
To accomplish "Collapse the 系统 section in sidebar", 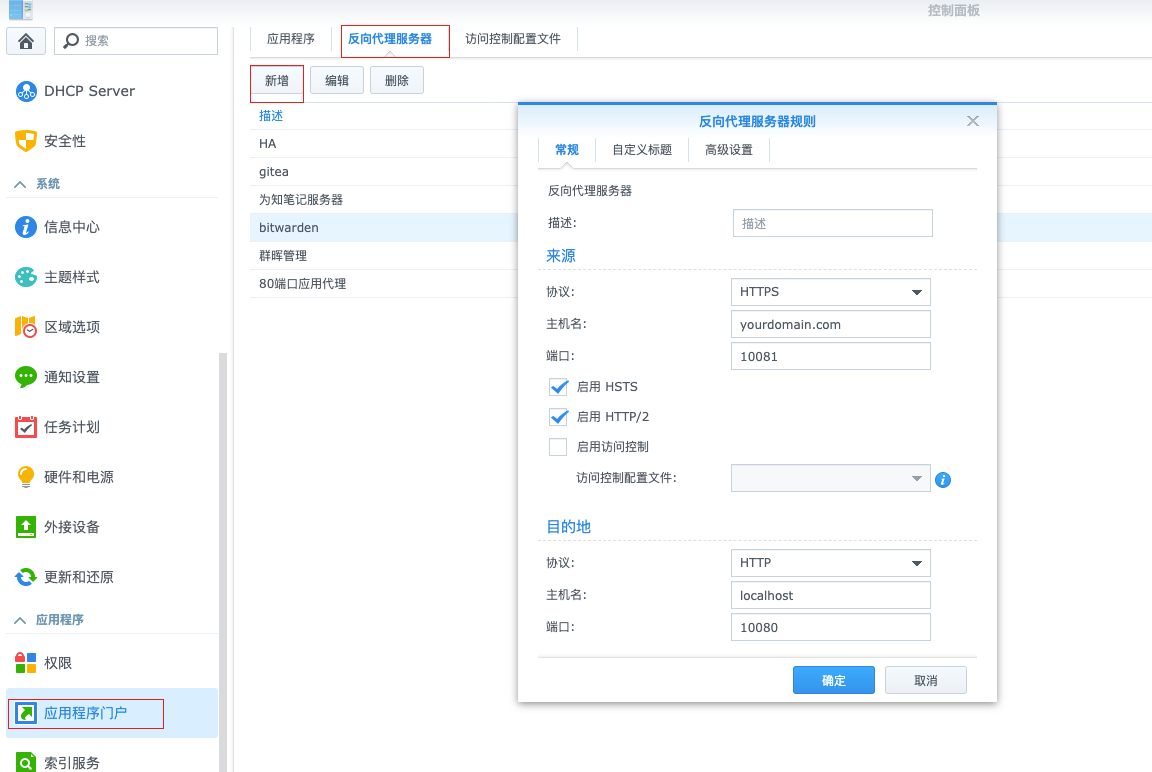I will pyautogui.click(x=20, y=184).
